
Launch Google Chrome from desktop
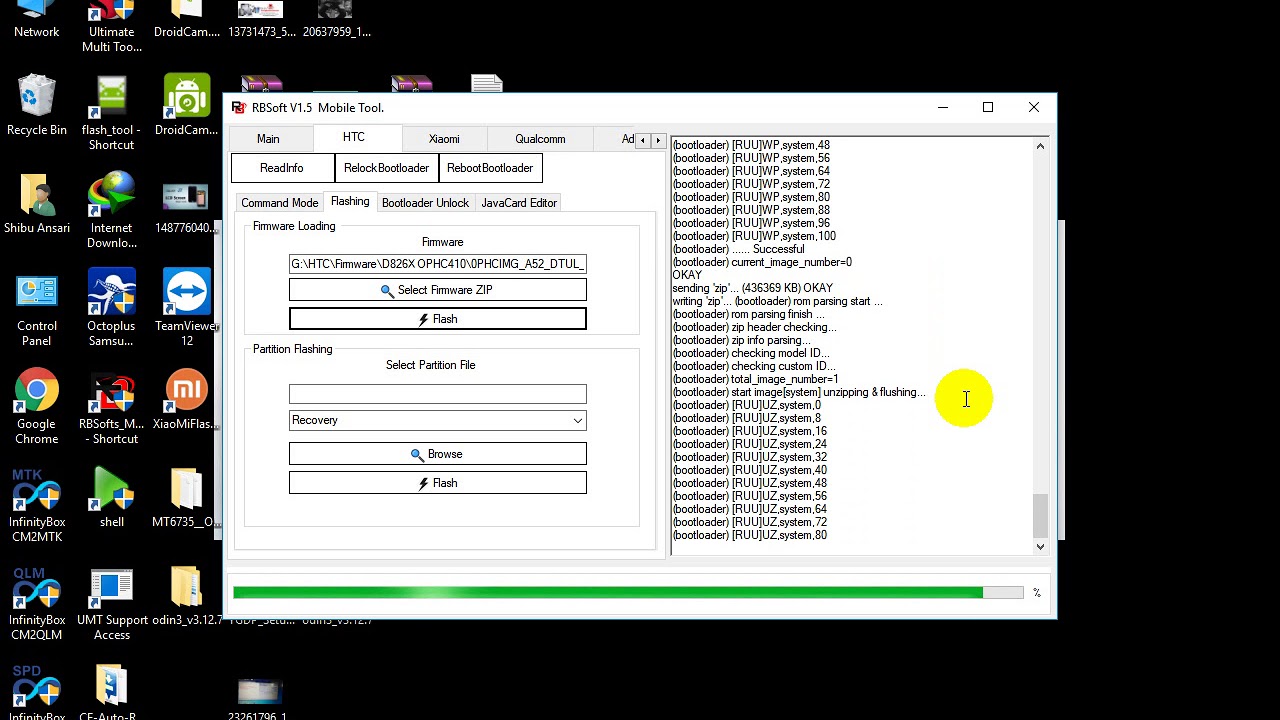coord(37,407)
